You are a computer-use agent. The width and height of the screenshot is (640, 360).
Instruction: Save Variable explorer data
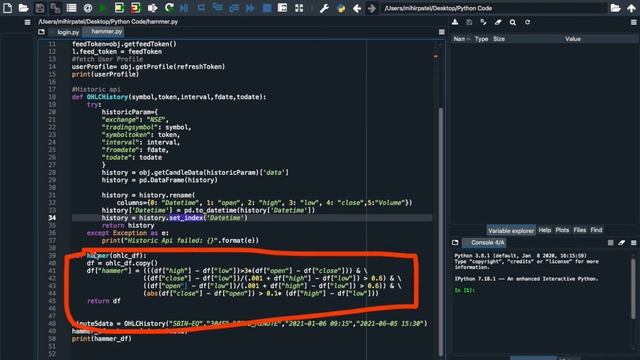coord(469,22)
